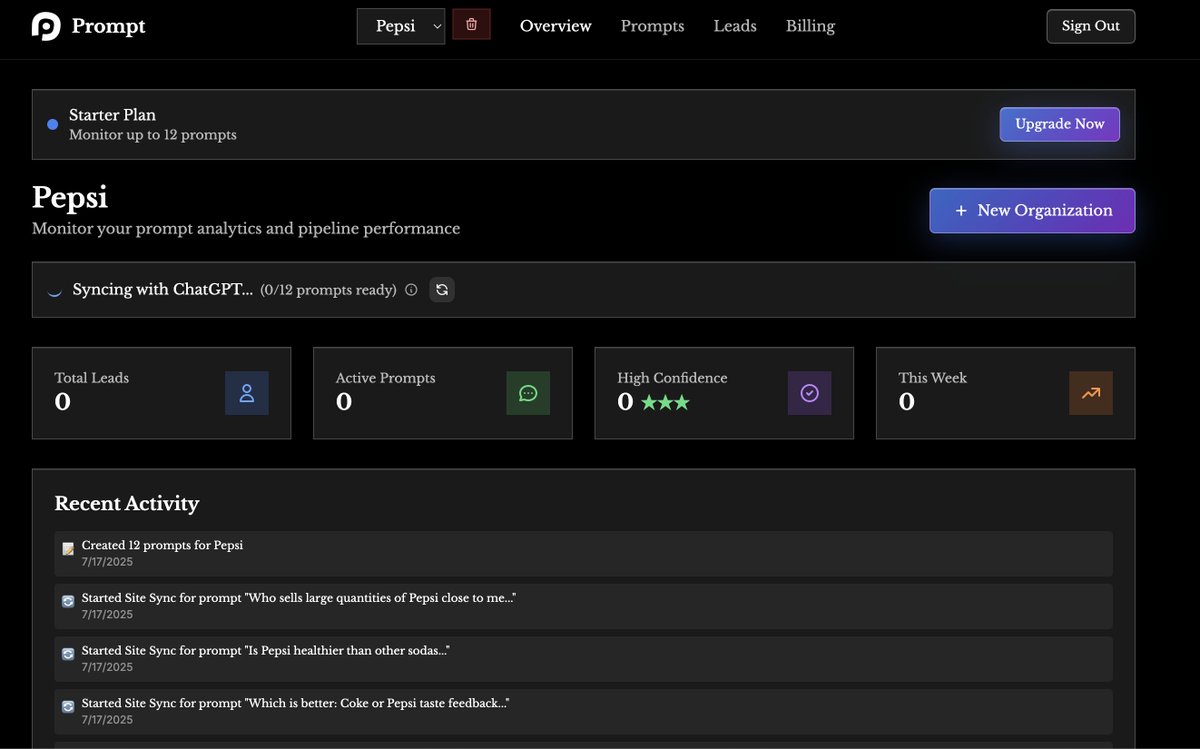
Task: Click 'Syncing with ChatGPT...' status text
Action: 163,289
